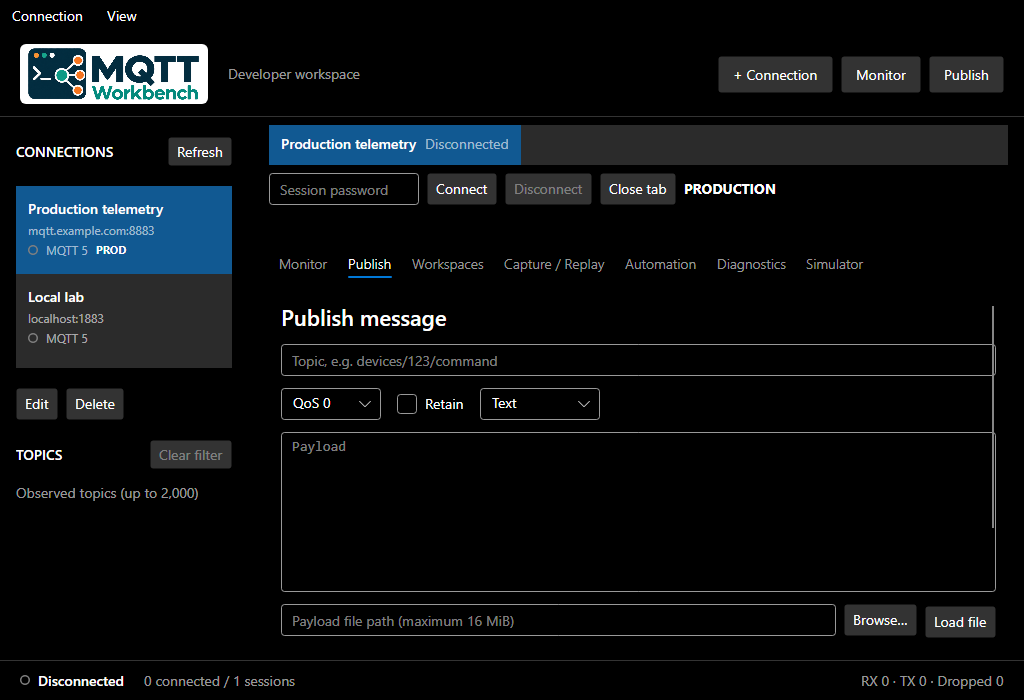Select the Local lab connection
Image resolution: width=1024 pixels, height=700 pixels.
(x=124, y=321)
